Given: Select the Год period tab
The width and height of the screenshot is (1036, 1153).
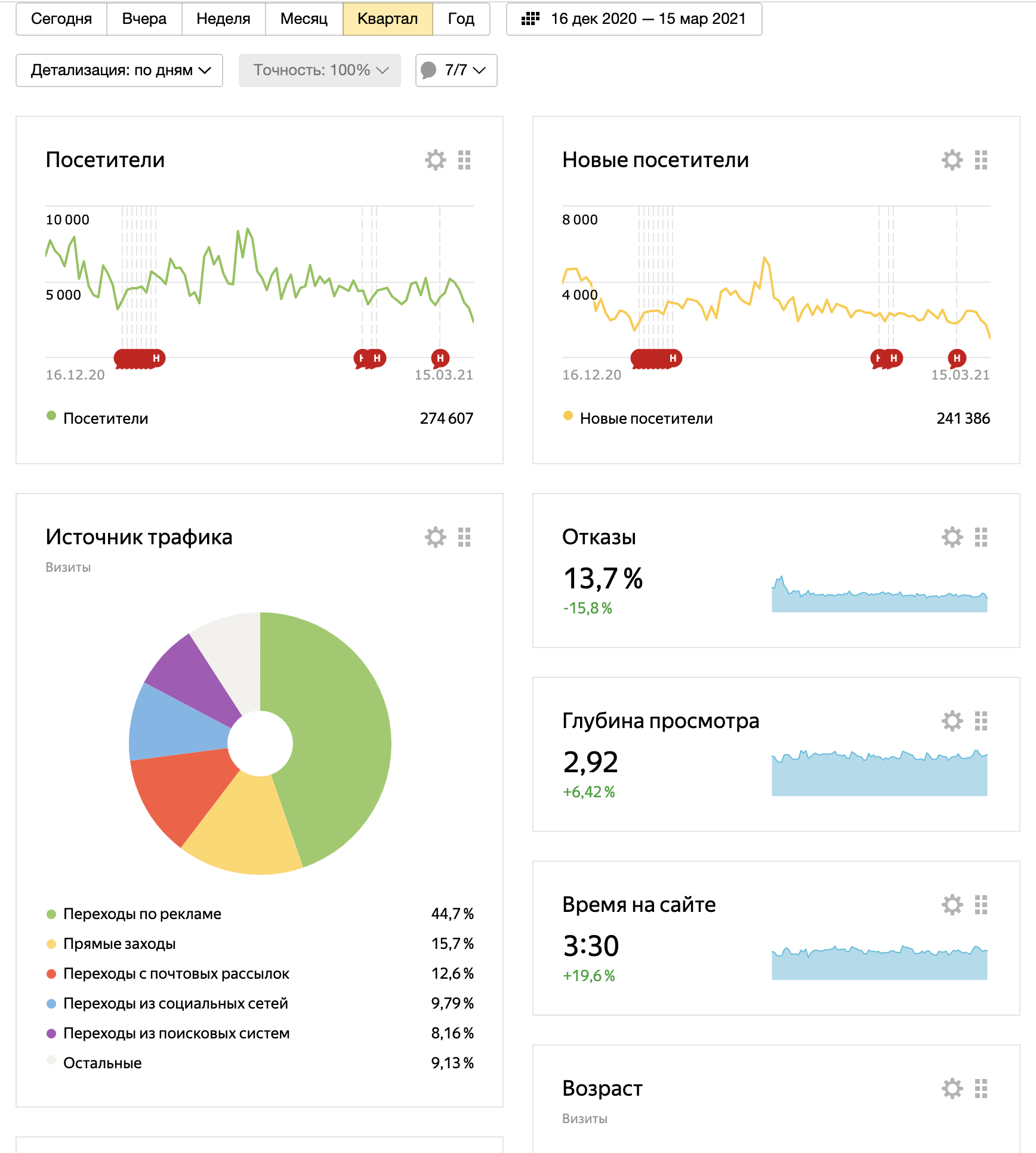Looking at the screenshot, I should 461,19.
